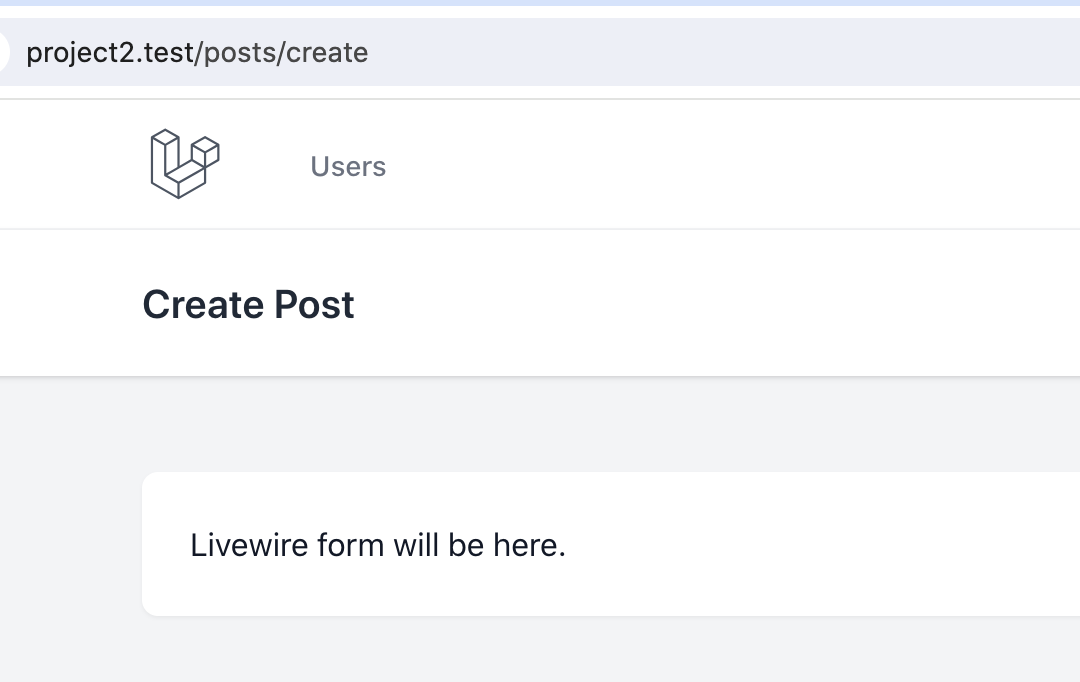Click the 'Livewire form will be here.' text
The width and height of the screenshot is (1080, 682).
point(377,545)
